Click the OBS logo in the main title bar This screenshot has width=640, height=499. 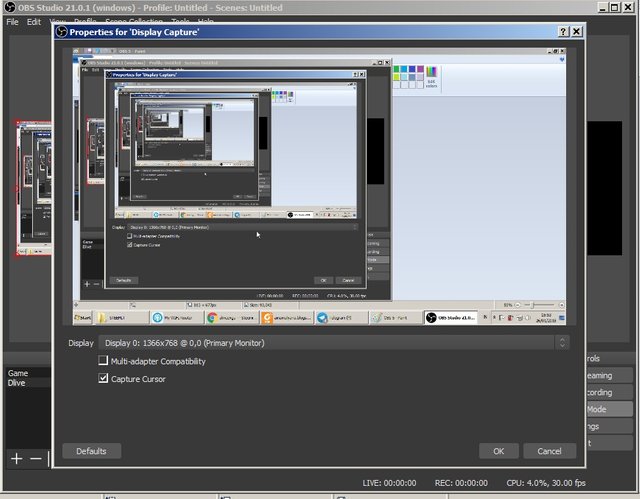pos(10,7)
